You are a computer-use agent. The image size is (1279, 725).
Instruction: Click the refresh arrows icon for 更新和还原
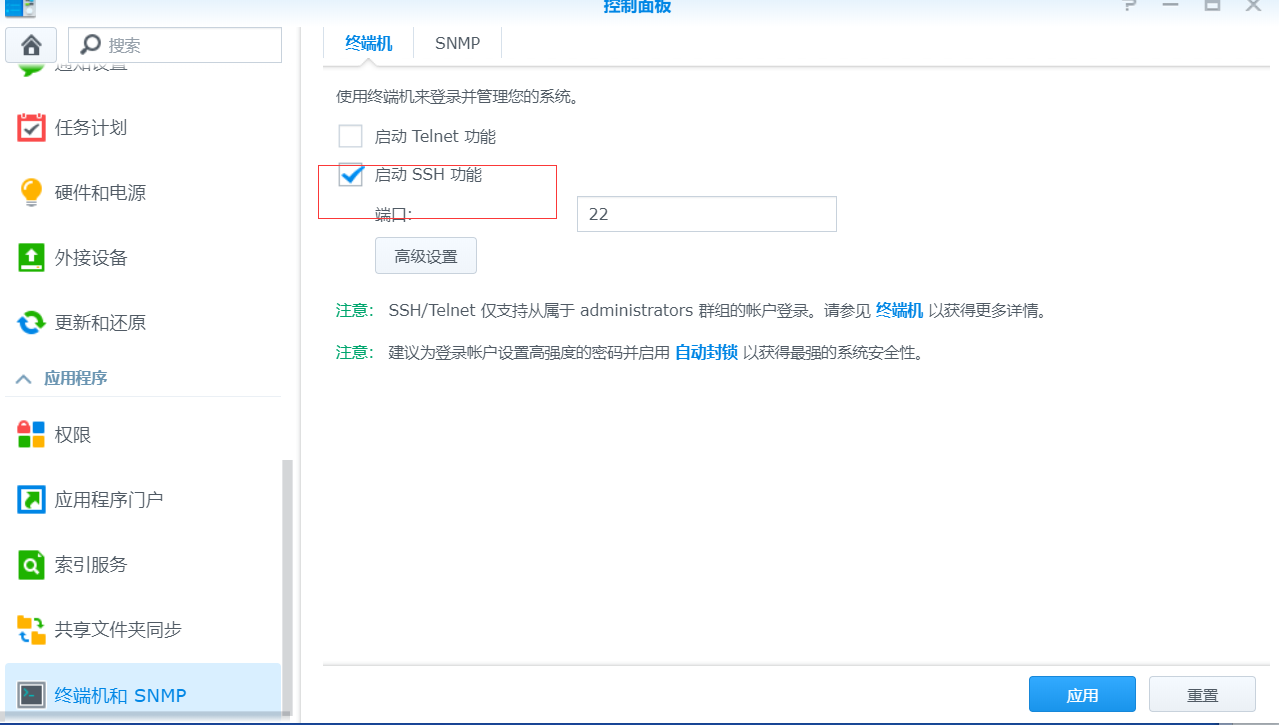(32, 323)
